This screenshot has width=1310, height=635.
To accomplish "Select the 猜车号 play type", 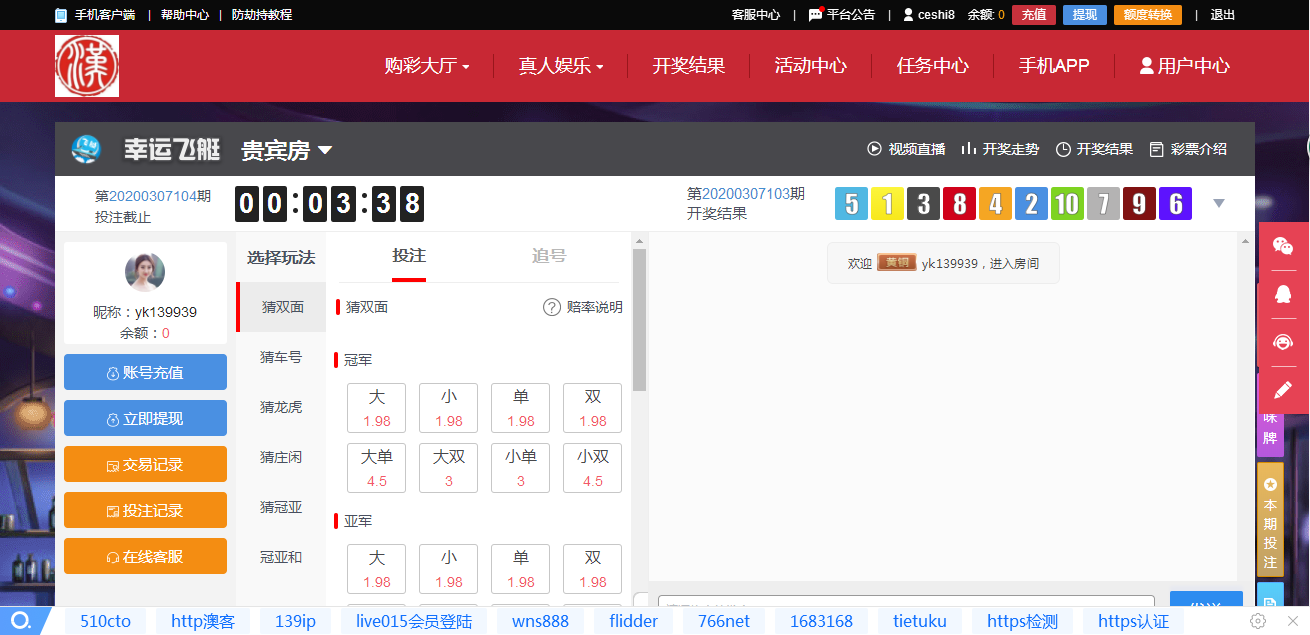I will tap(281, 357).
